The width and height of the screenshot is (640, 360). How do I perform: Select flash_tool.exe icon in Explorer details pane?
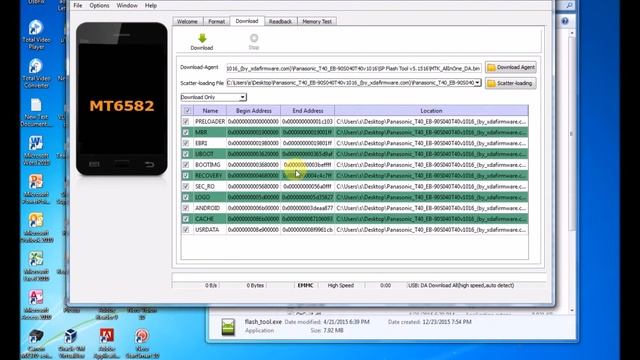[x=228, y=327]
